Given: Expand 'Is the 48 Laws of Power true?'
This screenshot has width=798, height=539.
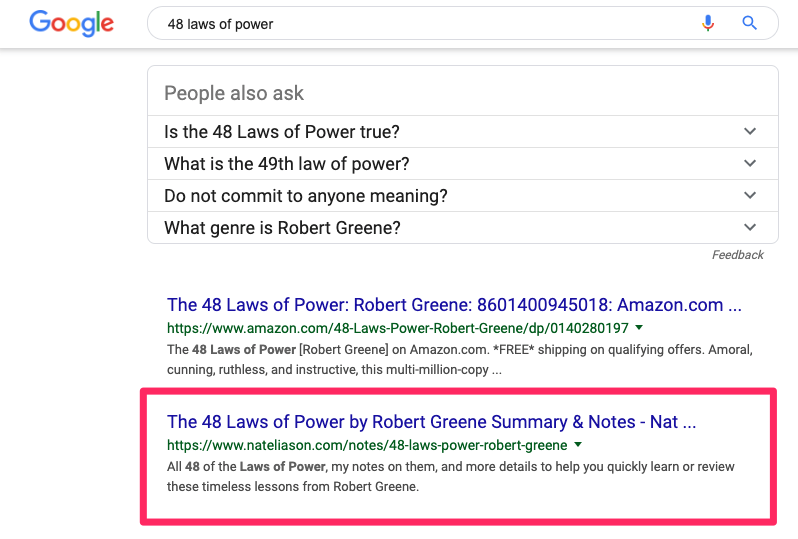Looking at the screenshot, I should pyautogui.click(x=463, y=132).
